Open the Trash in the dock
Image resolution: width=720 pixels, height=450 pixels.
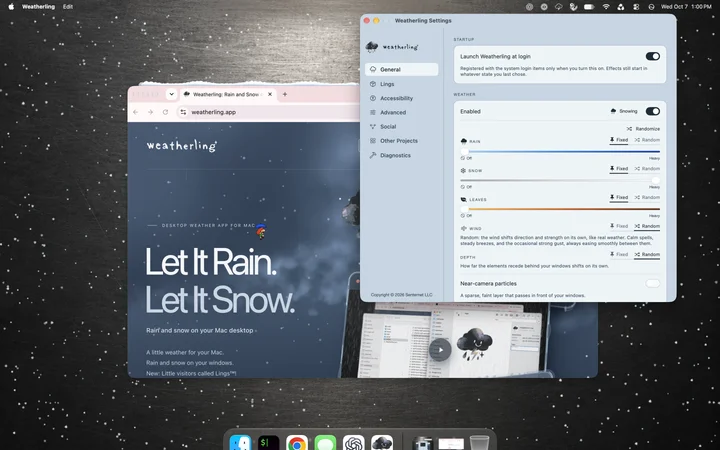[x=479, y=443]
